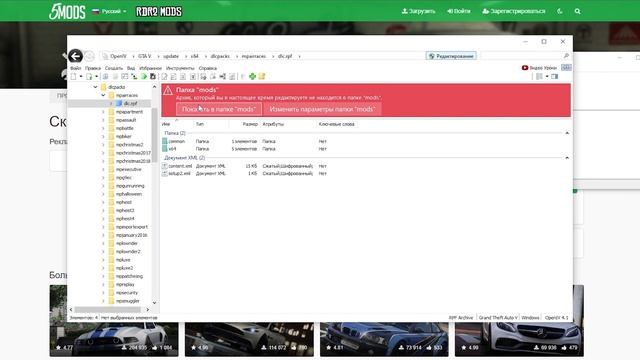Click the Загрузить upload link
Screen dimensions: 640x360
(x=418, y=11)
